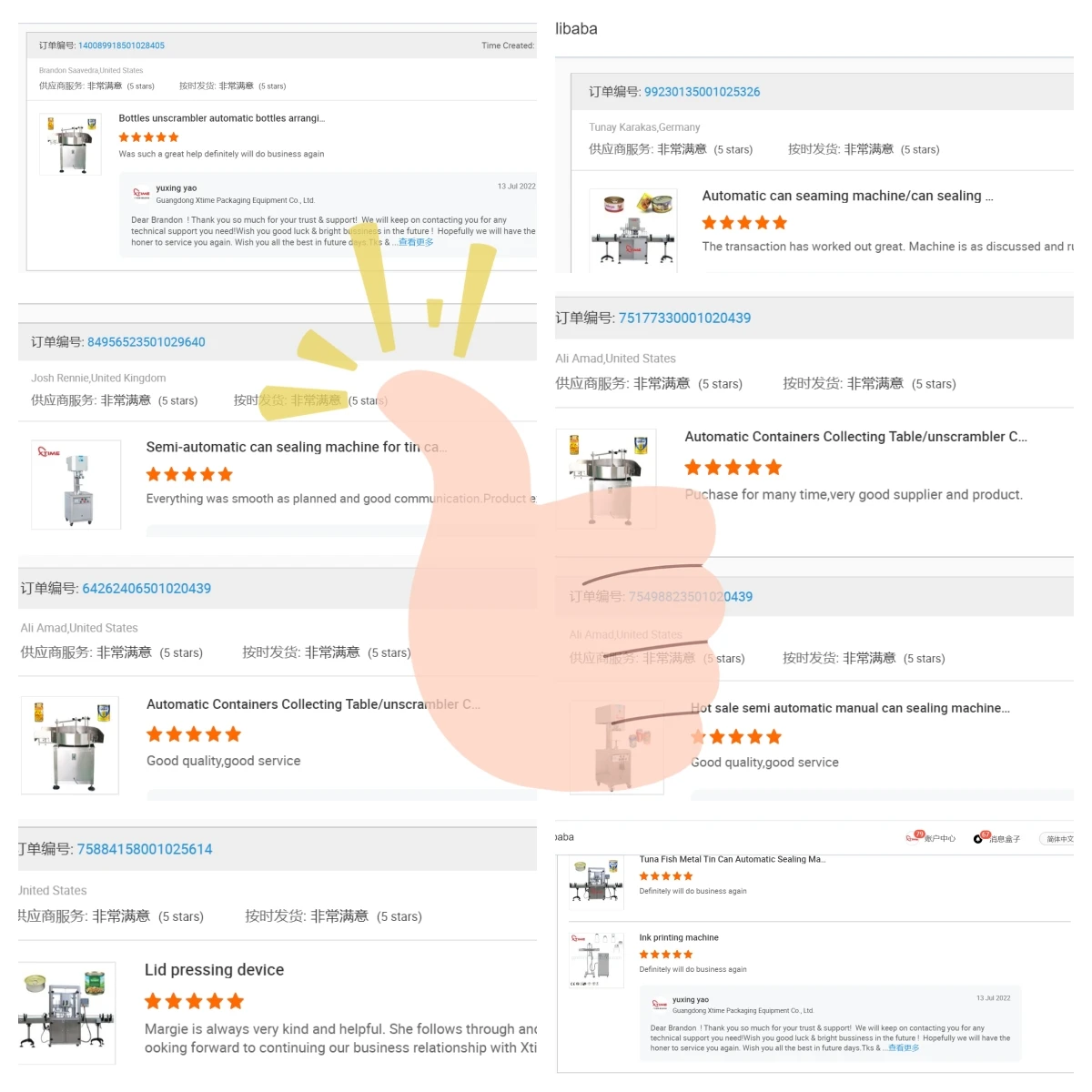
Task: Click the Xtime seller logo in the reply below the Ink printing machine review
Action: pos(660,1005)
